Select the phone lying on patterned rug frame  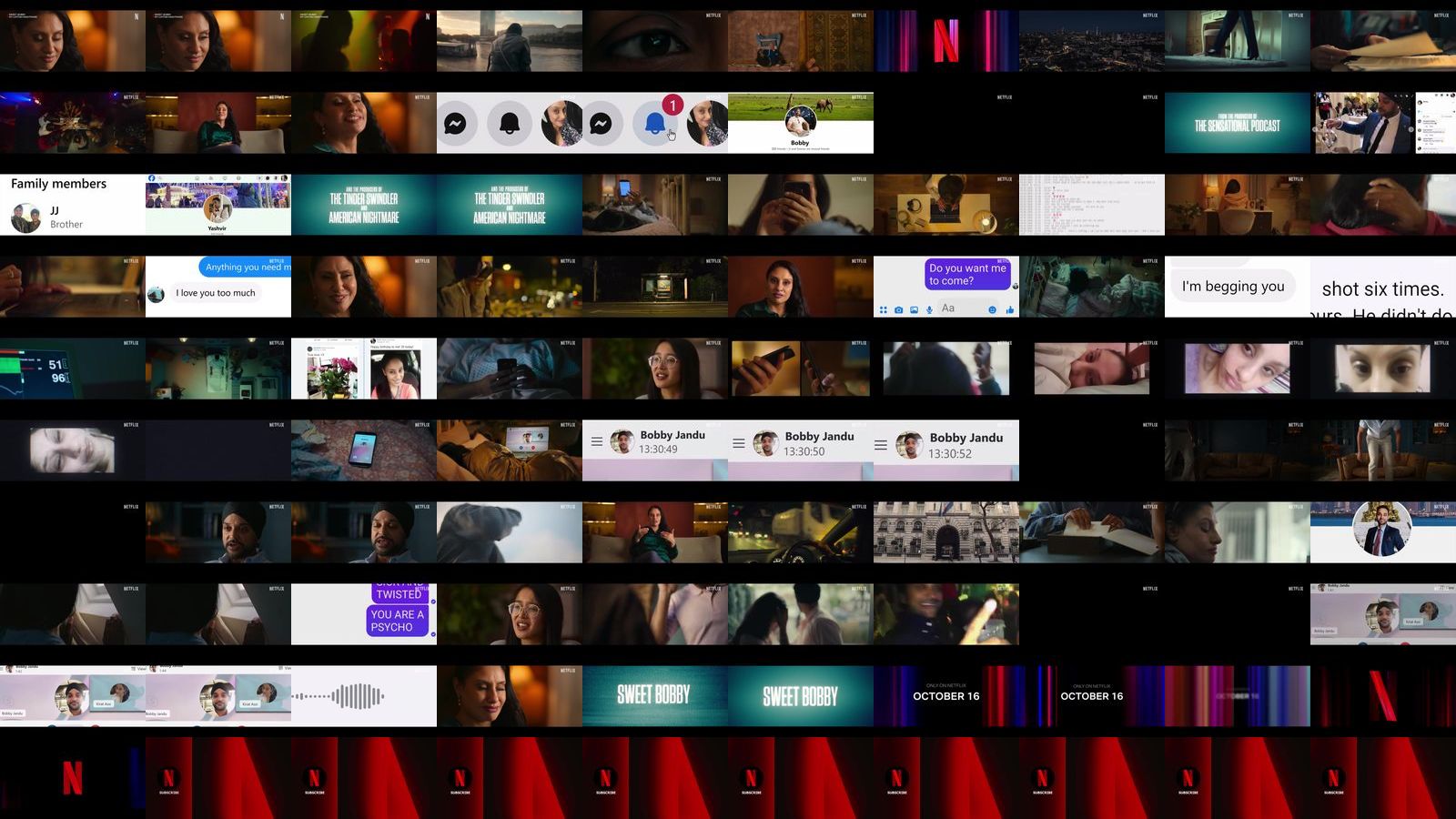pyautogui.click(x=364, y=450)
